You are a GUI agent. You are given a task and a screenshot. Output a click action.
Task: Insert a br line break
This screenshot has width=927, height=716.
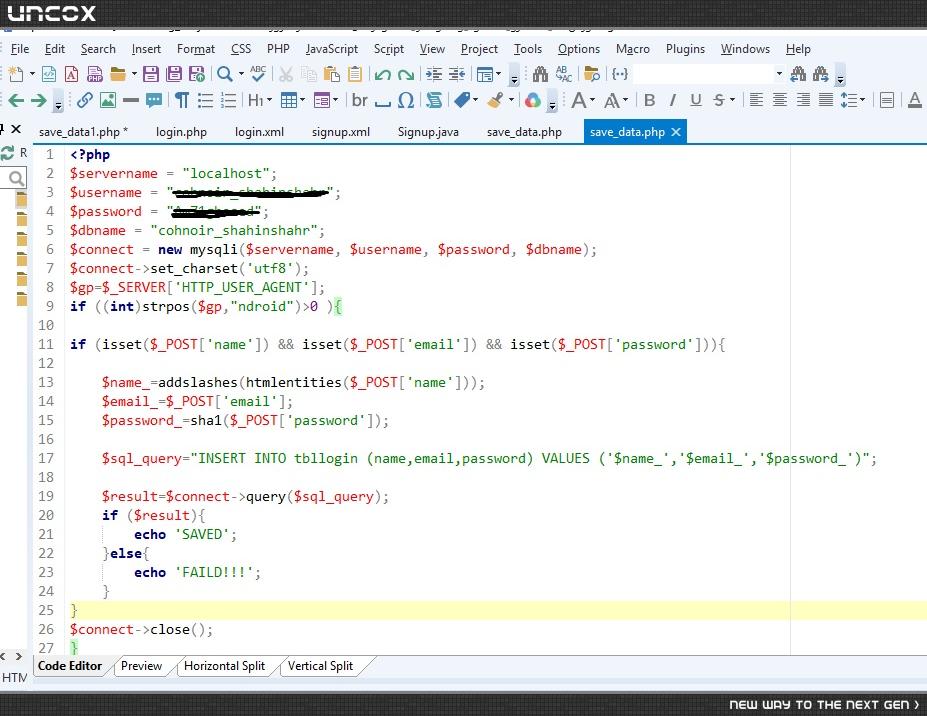coord(359,100)
